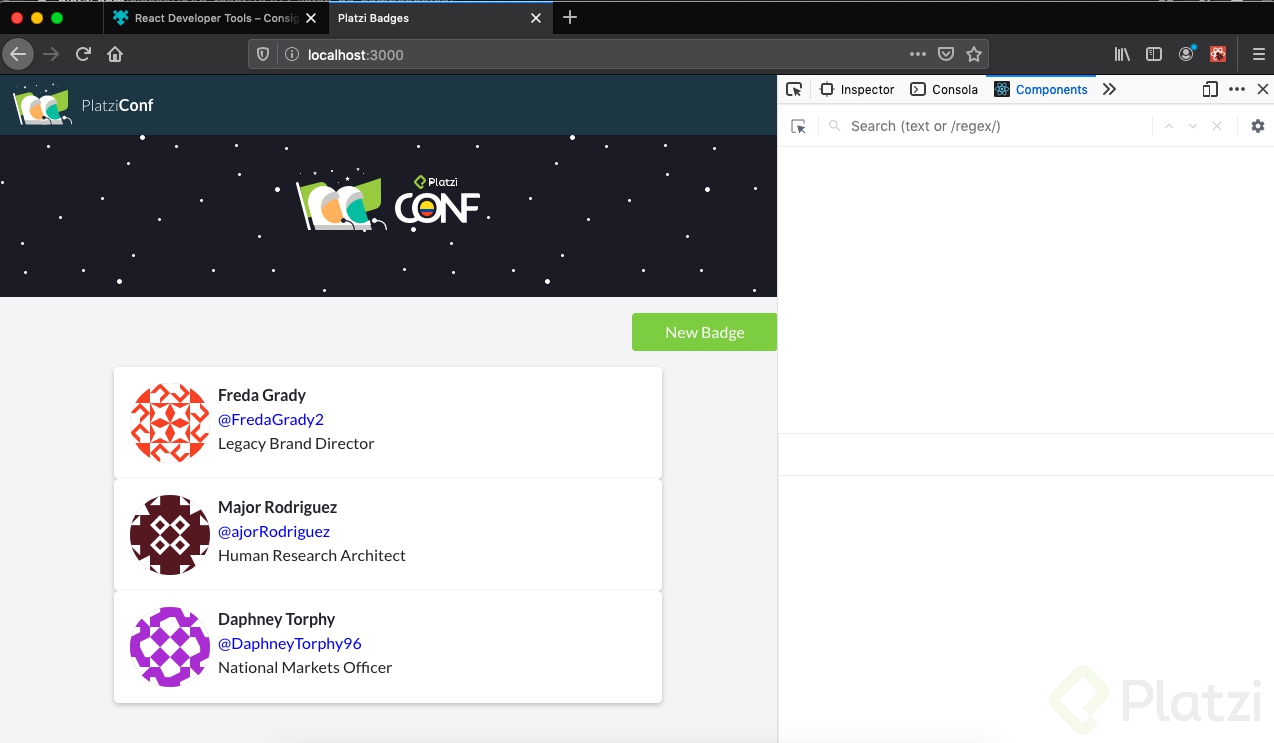Open the Firefox account icon
Image resolution: width=1274 pixels, height=743 pixels.
[x=1187, y=54]
